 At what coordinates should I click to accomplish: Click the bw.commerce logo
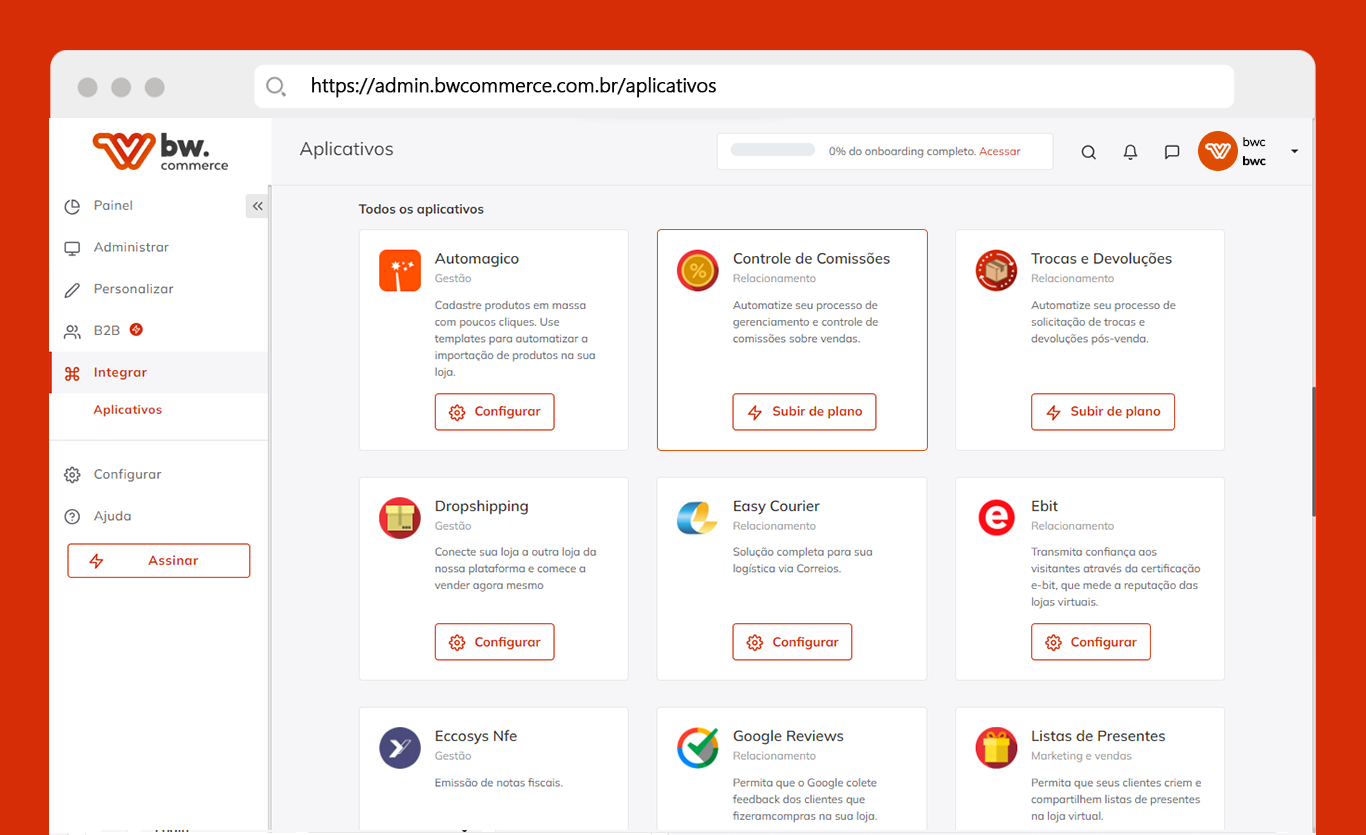160,151
